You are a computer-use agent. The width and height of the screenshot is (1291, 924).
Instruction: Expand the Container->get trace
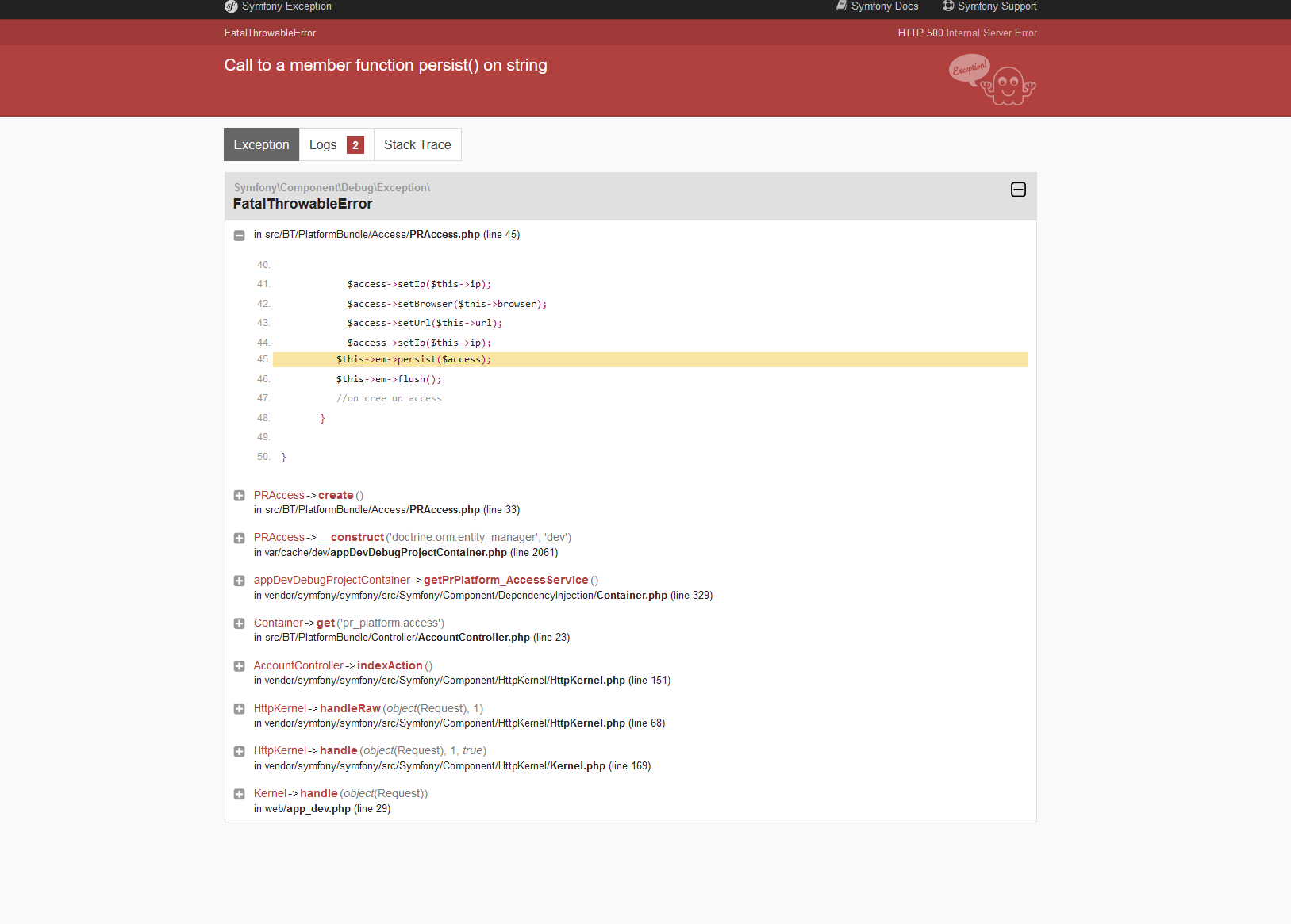tap(239, 624)
